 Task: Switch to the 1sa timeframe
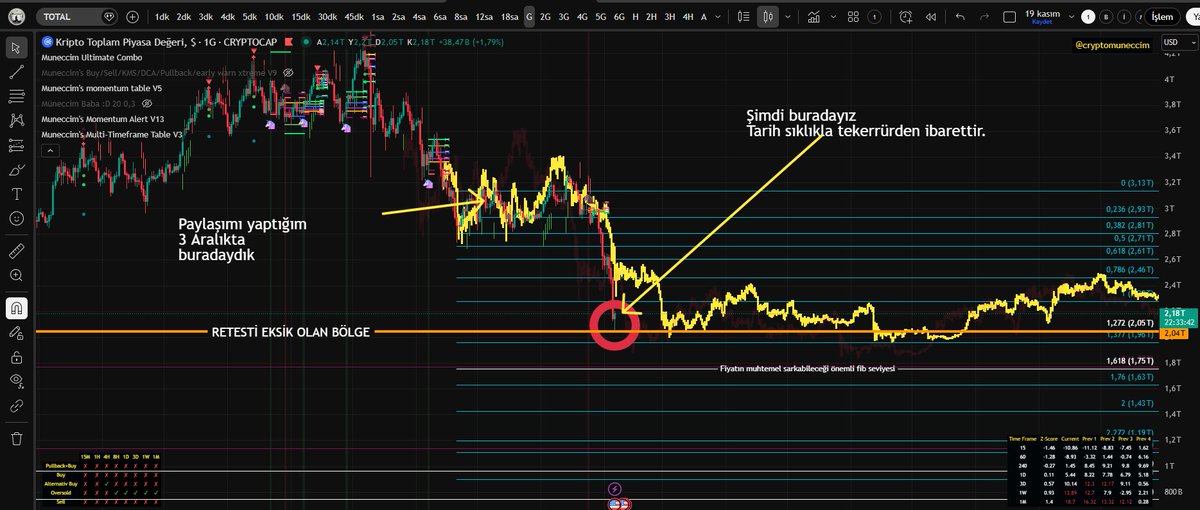[378, 17]
